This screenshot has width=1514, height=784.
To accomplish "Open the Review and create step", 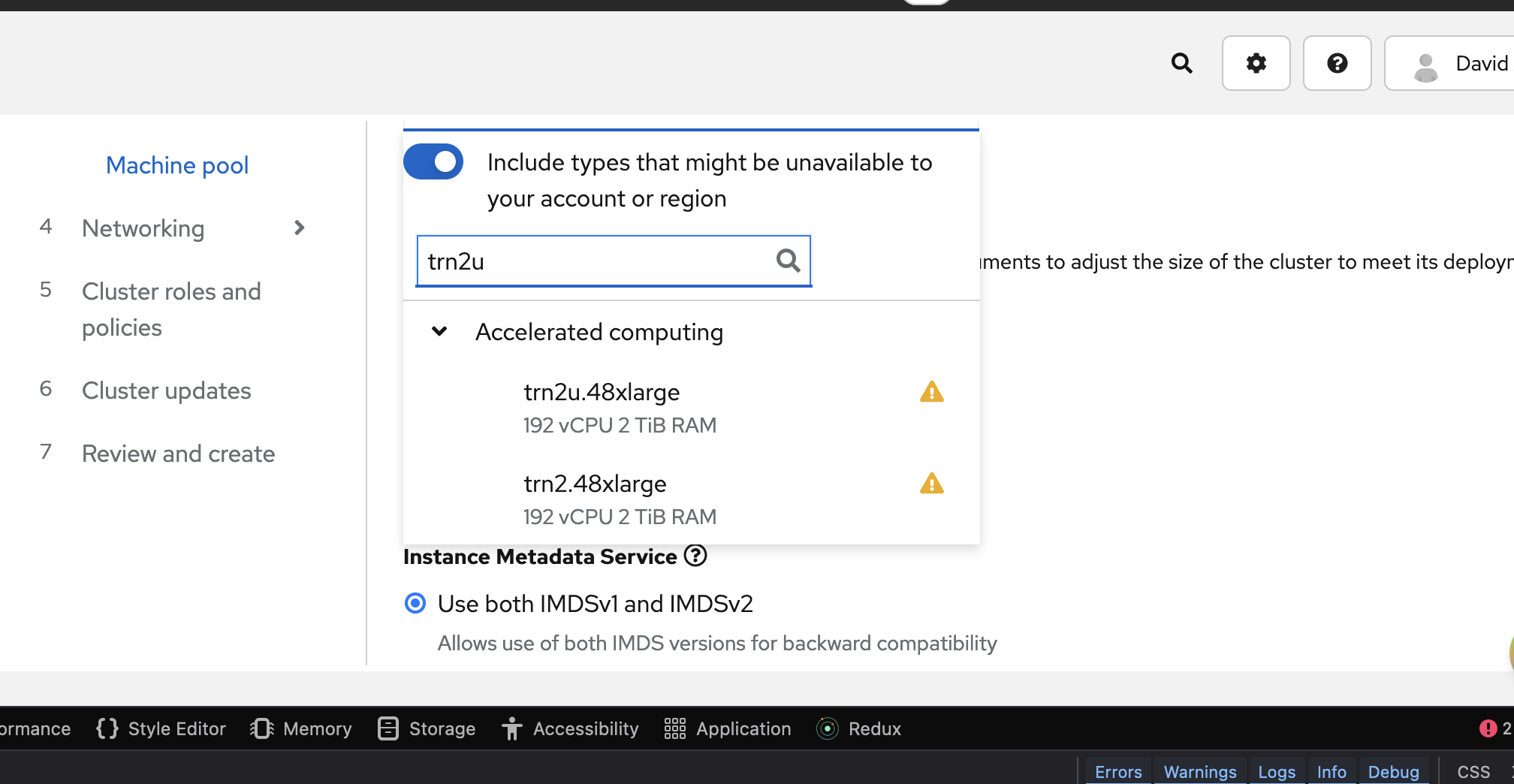I will pos(178,454).
